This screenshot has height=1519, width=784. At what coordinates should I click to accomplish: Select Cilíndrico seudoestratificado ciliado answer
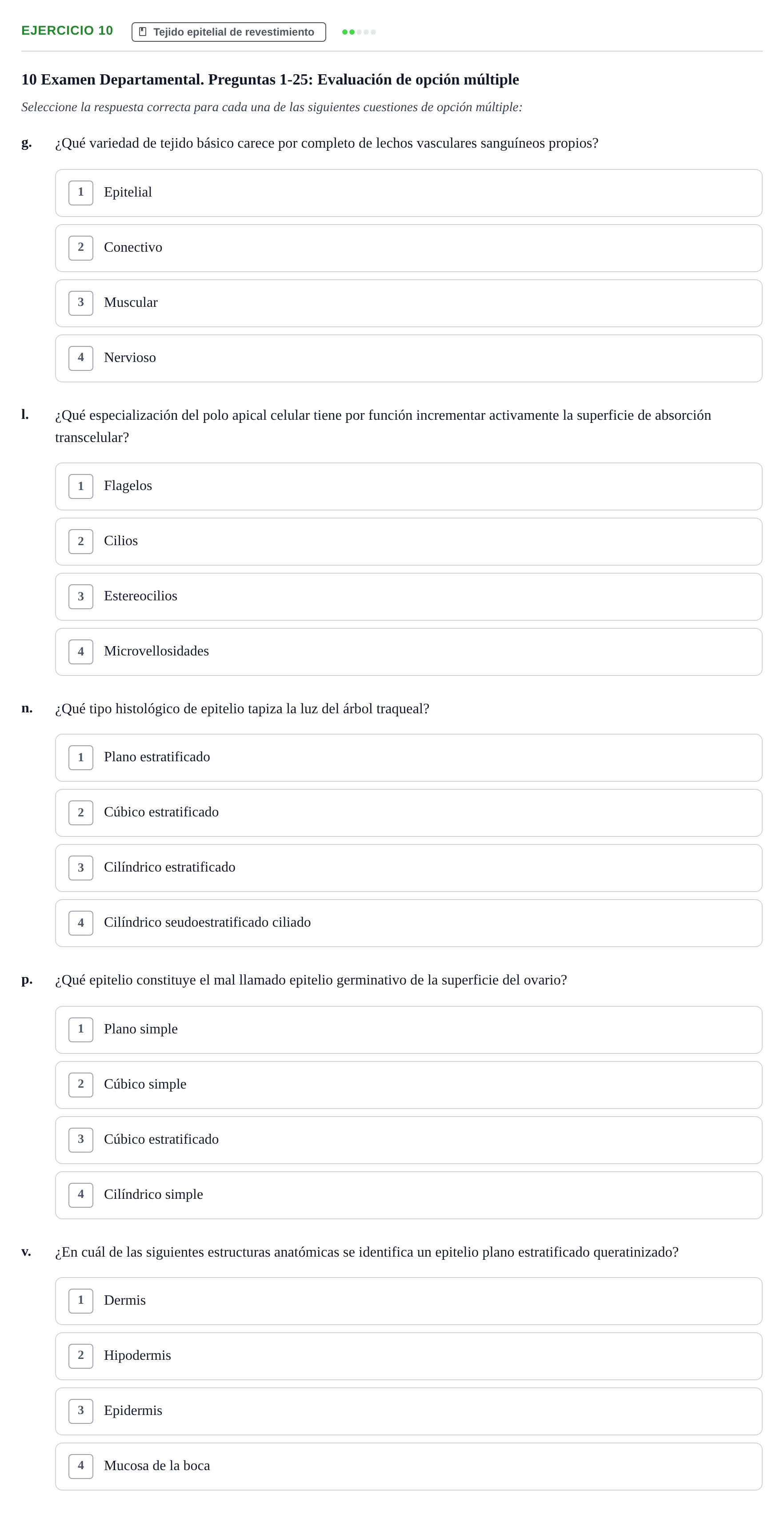408,923
